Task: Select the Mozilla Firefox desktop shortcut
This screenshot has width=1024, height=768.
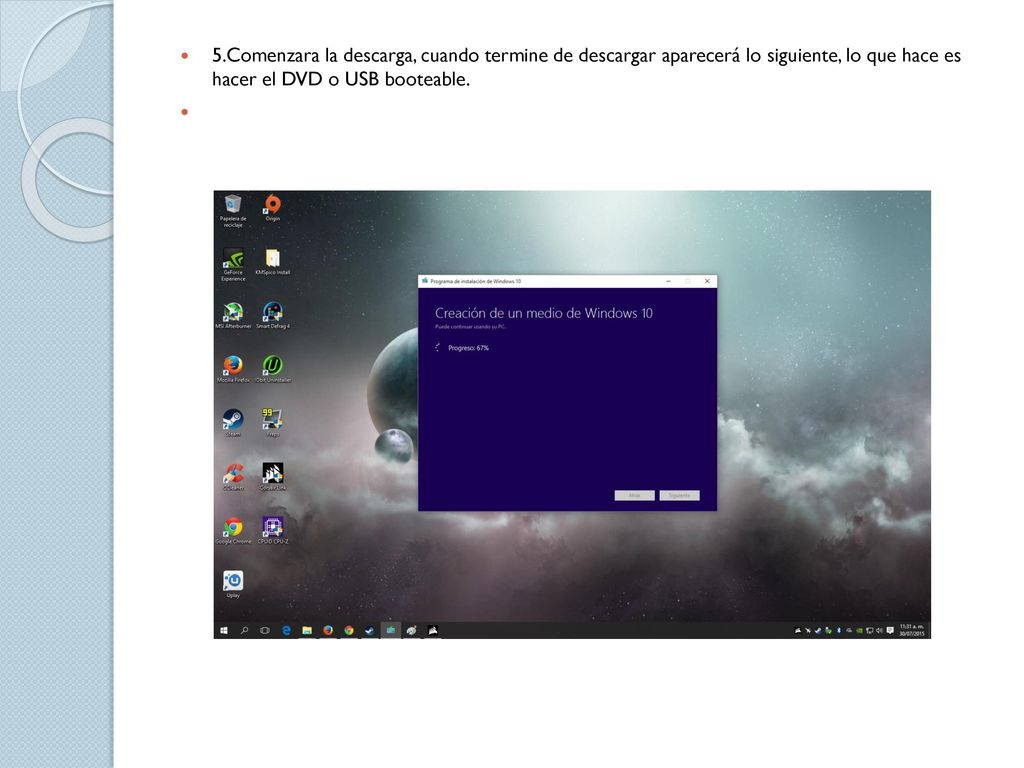Action: pyautogui.click(x=232, y=369)
